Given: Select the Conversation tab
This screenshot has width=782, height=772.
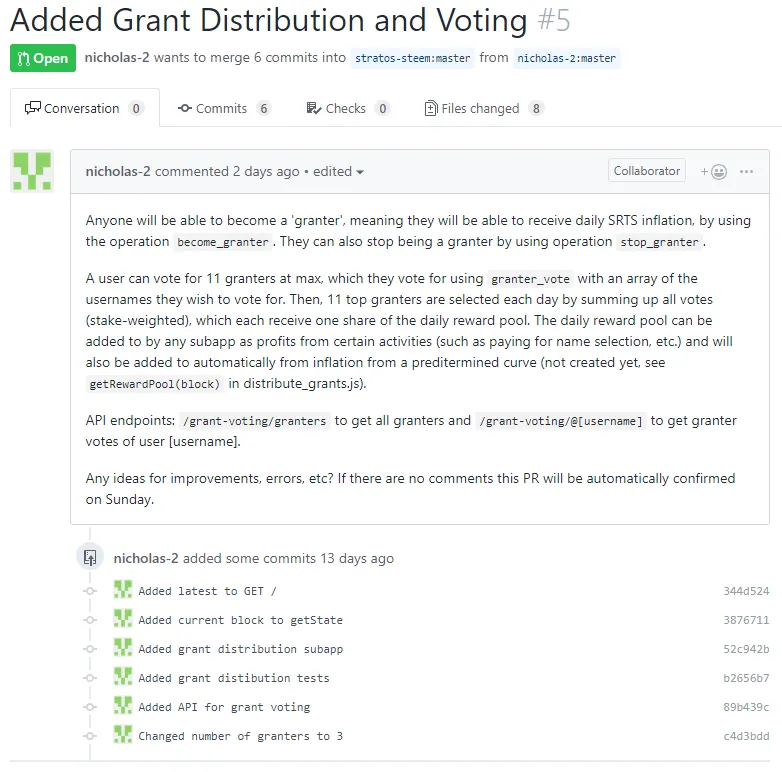Looking at the screenshot, I should (x=85, y=108).
